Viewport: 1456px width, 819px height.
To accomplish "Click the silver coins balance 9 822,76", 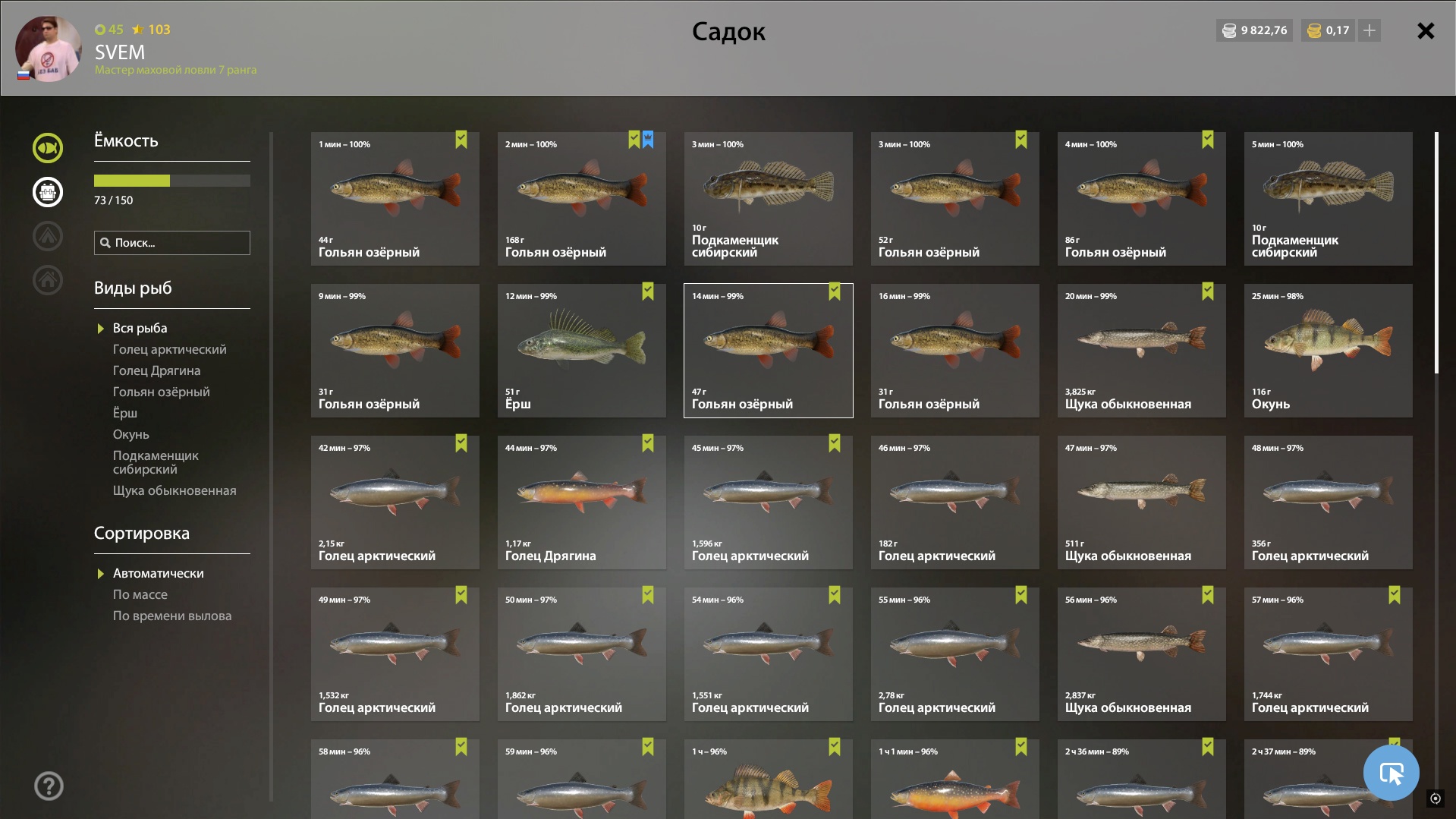I will tap(1254, 30).
